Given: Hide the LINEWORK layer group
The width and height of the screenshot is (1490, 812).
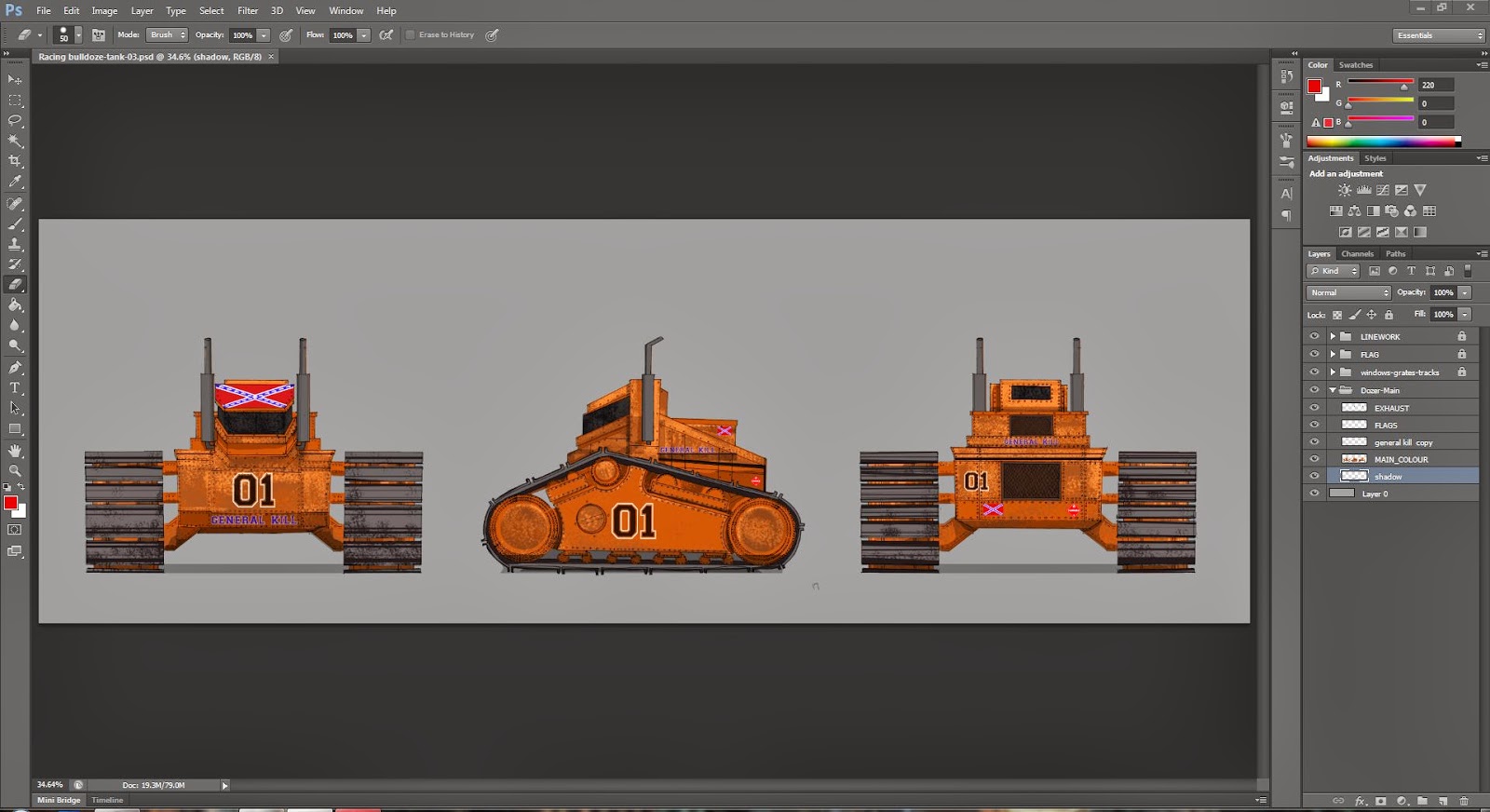Looking at the screenshot, I should (x=1314, y=336).
